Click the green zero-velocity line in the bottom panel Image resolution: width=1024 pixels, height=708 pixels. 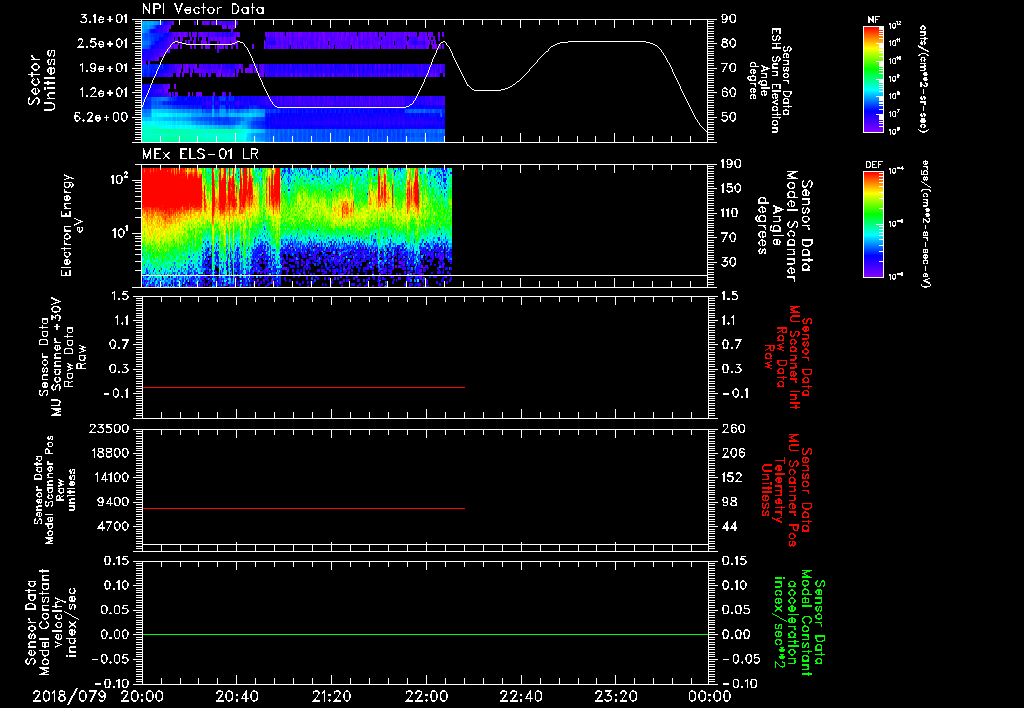click(425, 634)
